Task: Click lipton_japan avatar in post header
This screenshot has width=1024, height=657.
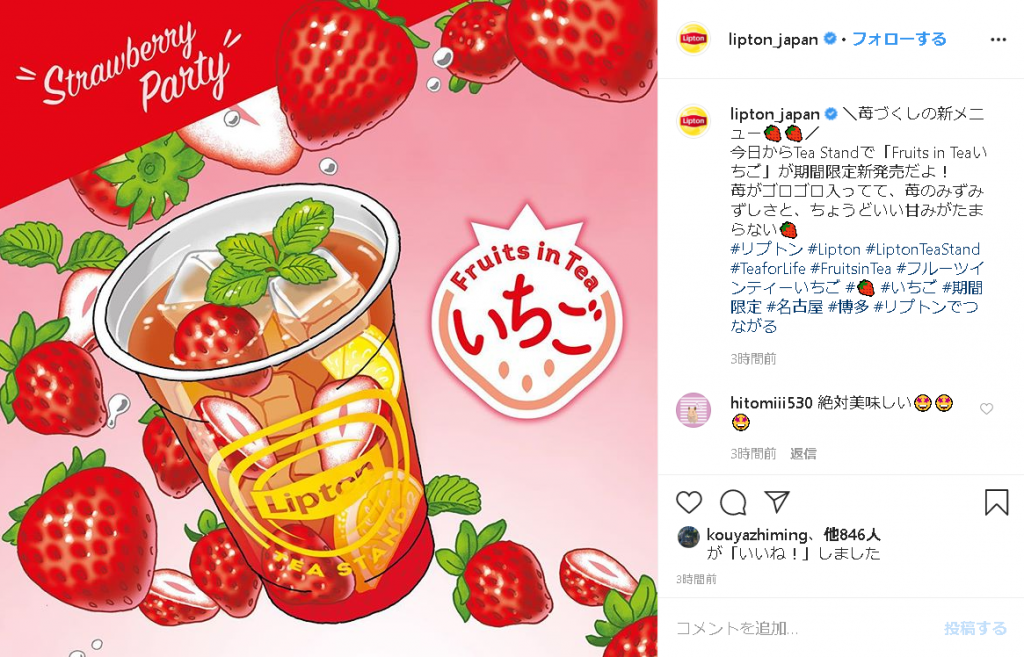Action: coord(693,39)
